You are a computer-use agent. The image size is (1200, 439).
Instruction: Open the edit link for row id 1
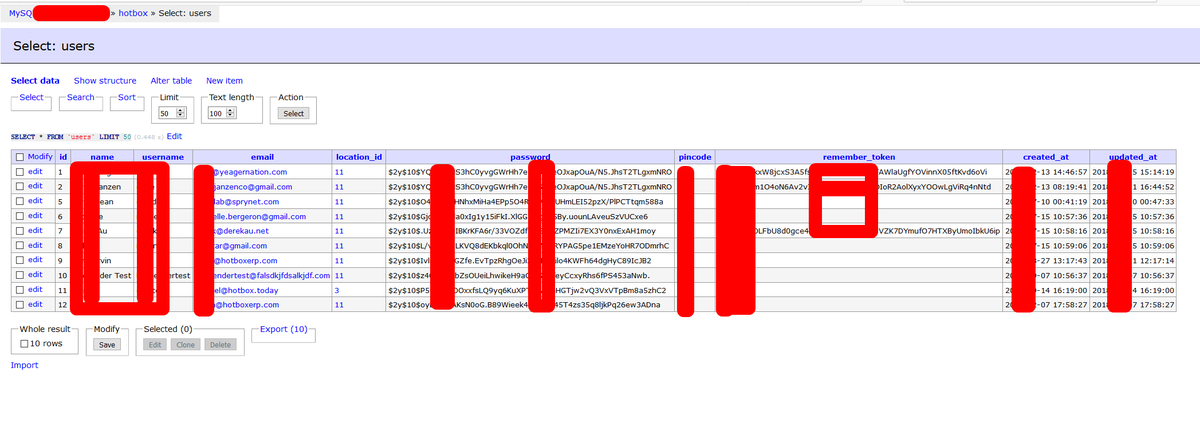(36, 172)
